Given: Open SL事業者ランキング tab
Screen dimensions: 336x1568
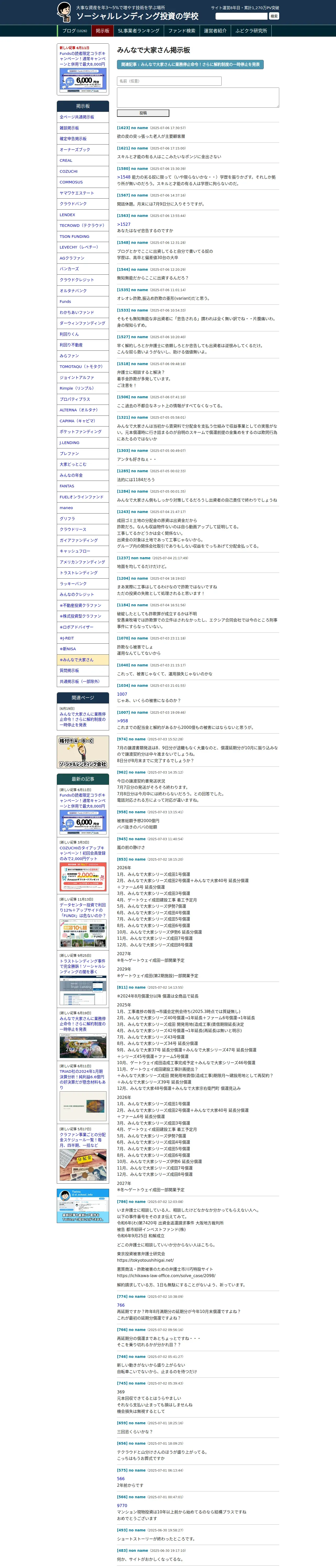Looking at the screenshot, I should (138, 31).
